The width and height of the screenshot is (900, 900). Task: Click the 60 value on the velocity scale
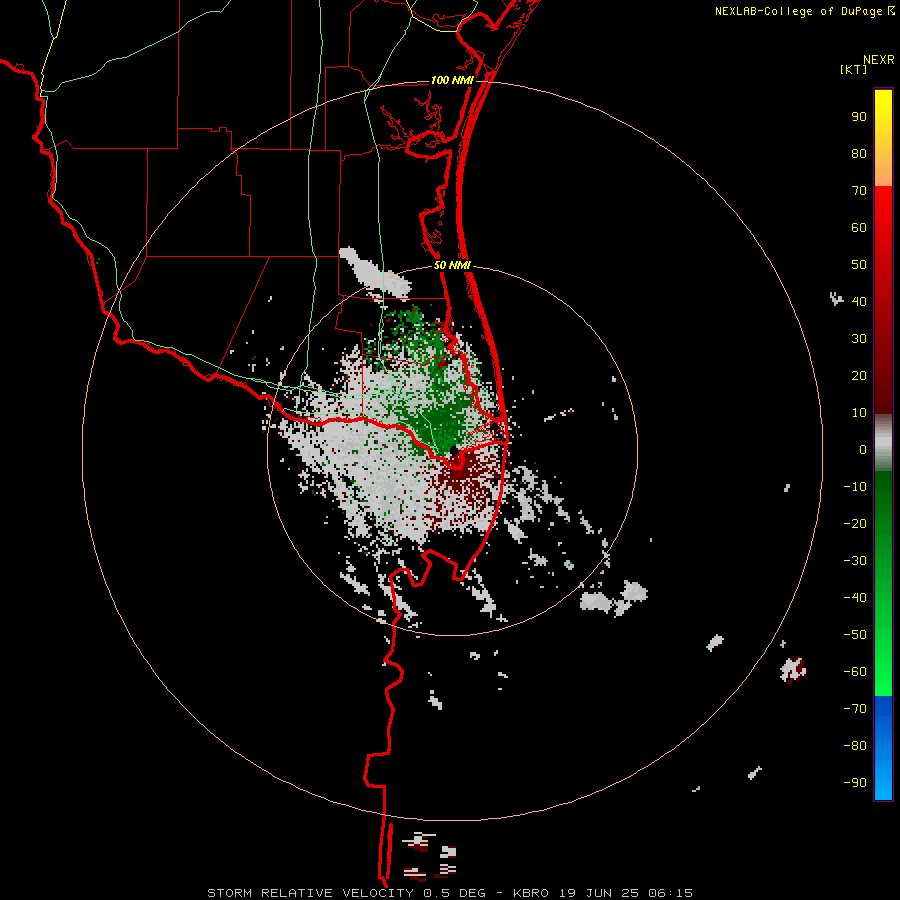click(859, 227)
